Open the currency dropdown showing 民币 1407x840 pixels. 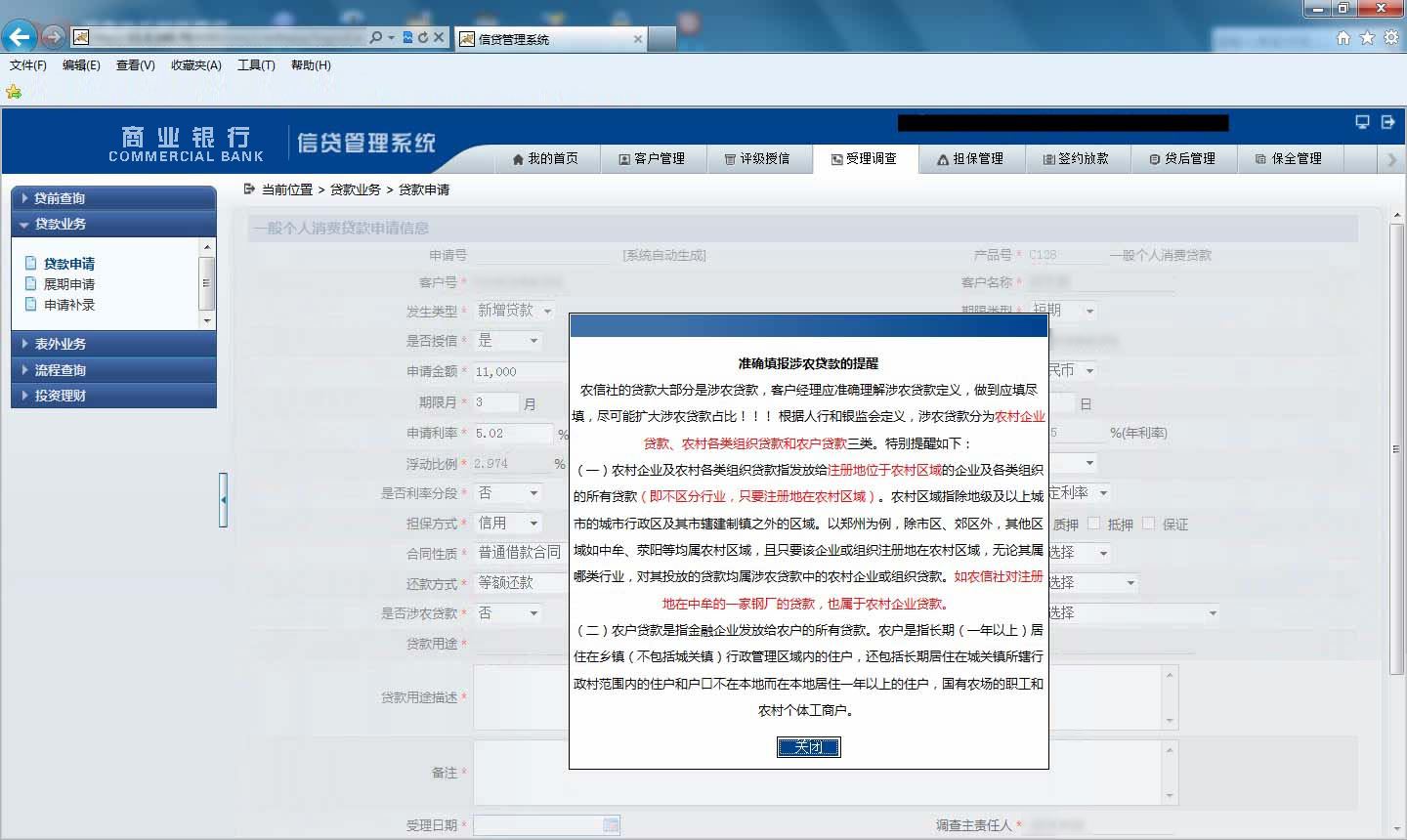click(1072, 371)
